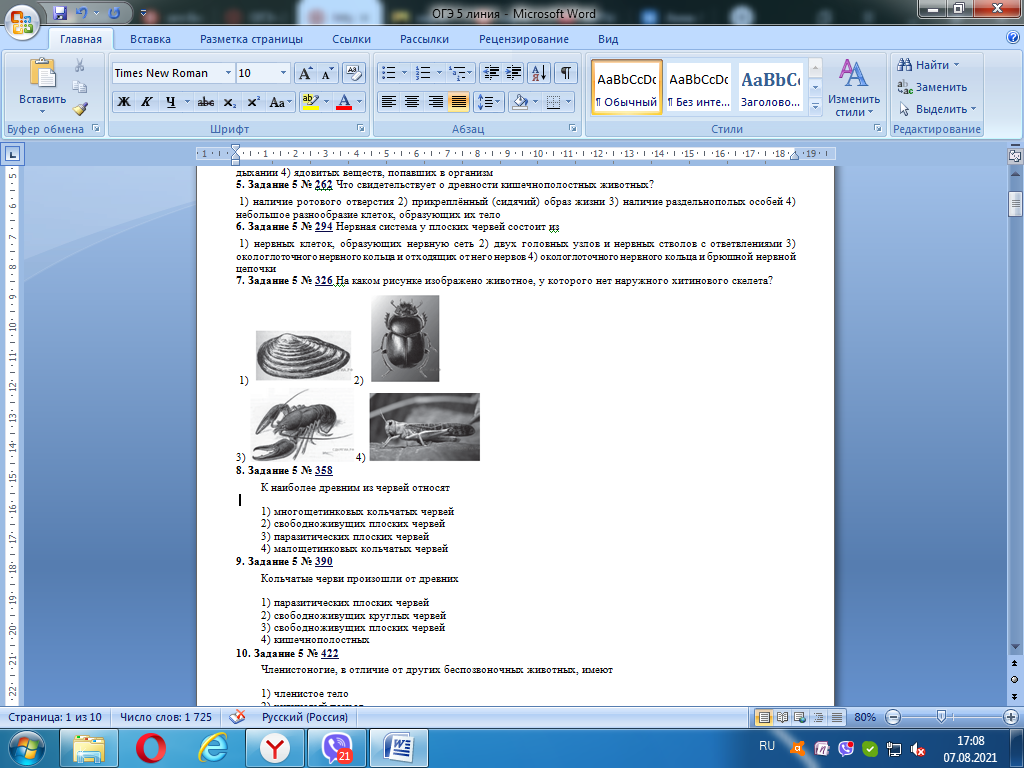The height and width of the screenshot is (768, 1024).
Task: Apply the Без интервала style
Action: (698, 88)
